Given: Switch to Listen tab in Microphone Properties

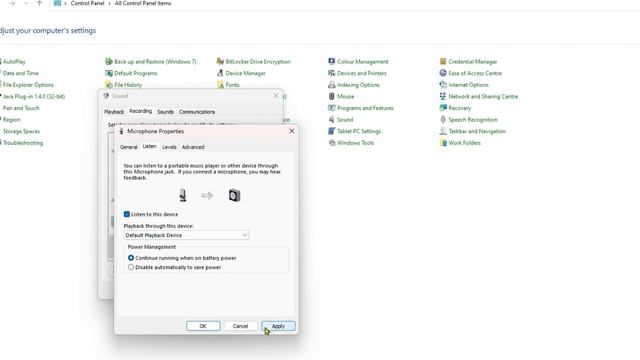Looking at the screenshot, I should click(149, 146).
